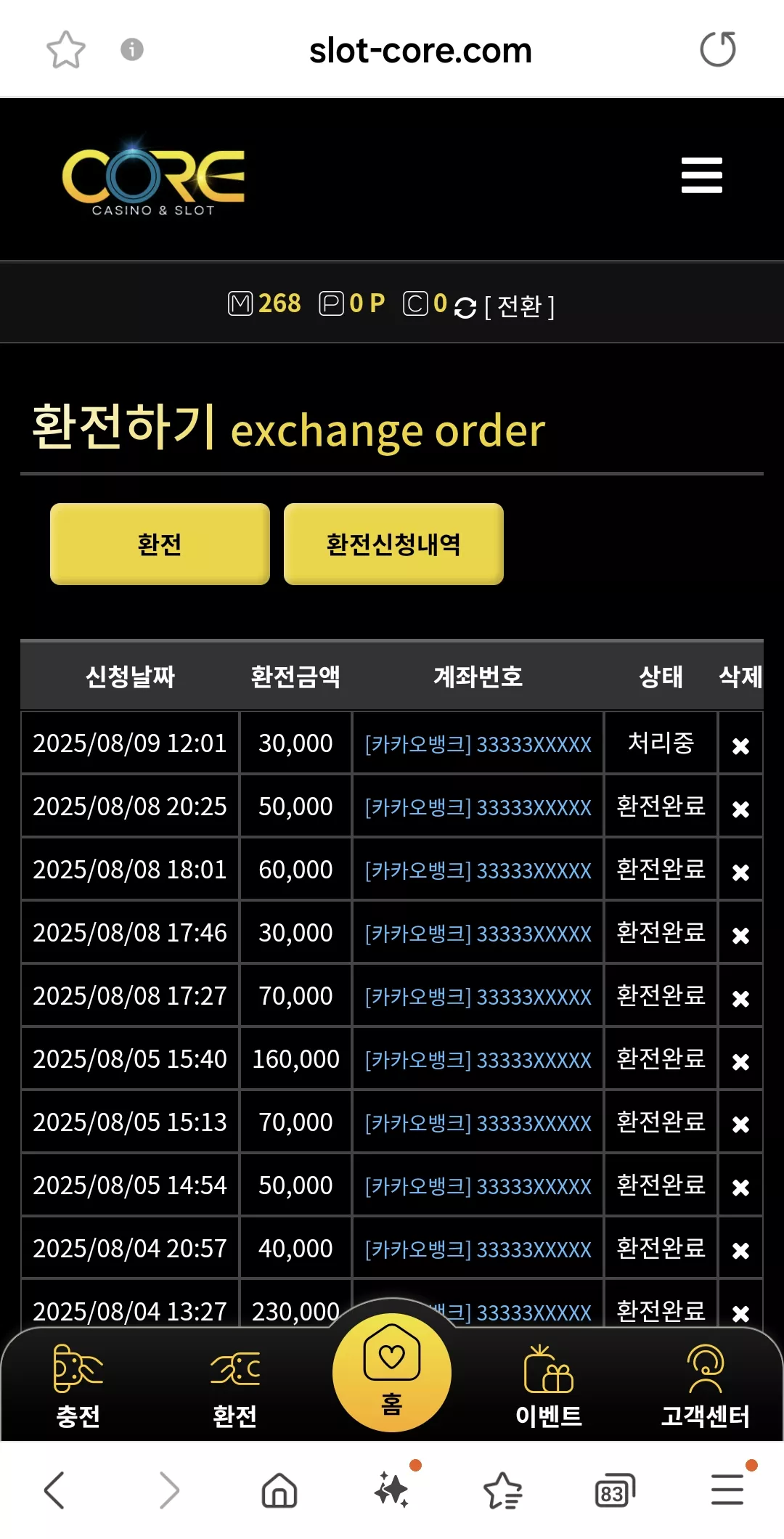The image size is (784, 1539).
Task: Open the browser home button
Action: pyautogui.click(x=279, y=1490)
